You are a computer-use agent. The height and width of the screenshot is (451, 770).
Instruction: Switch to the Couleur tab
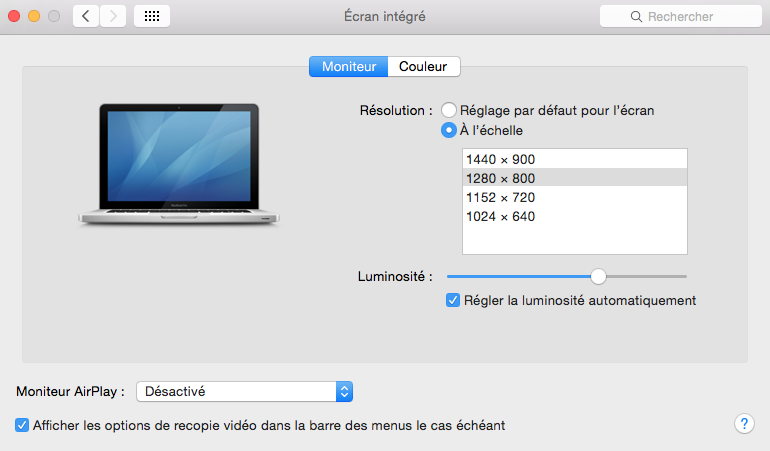423,67
